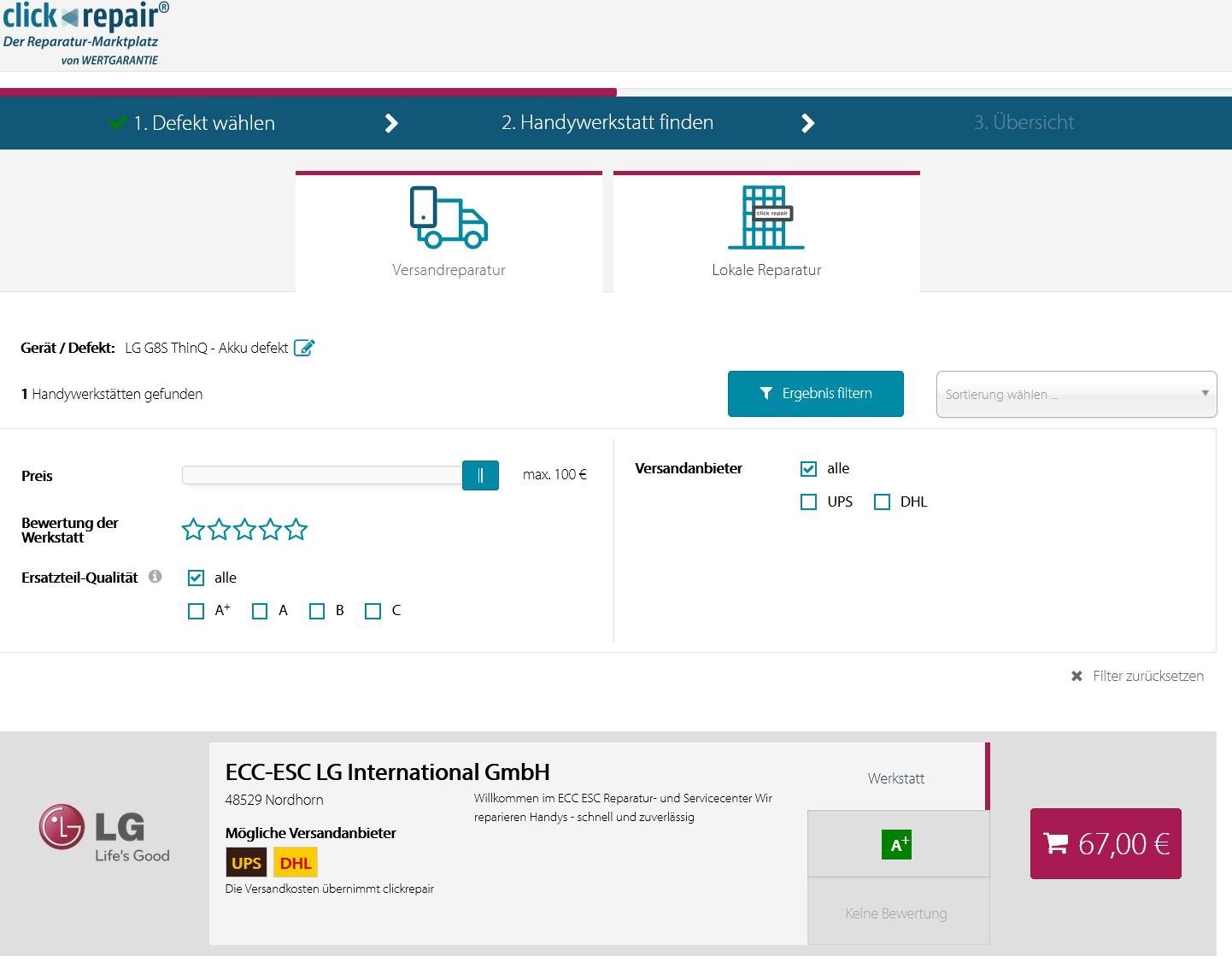Check the A quality checkbox
Viewport: 1232px width, 968px height.
tap(260, 611)
